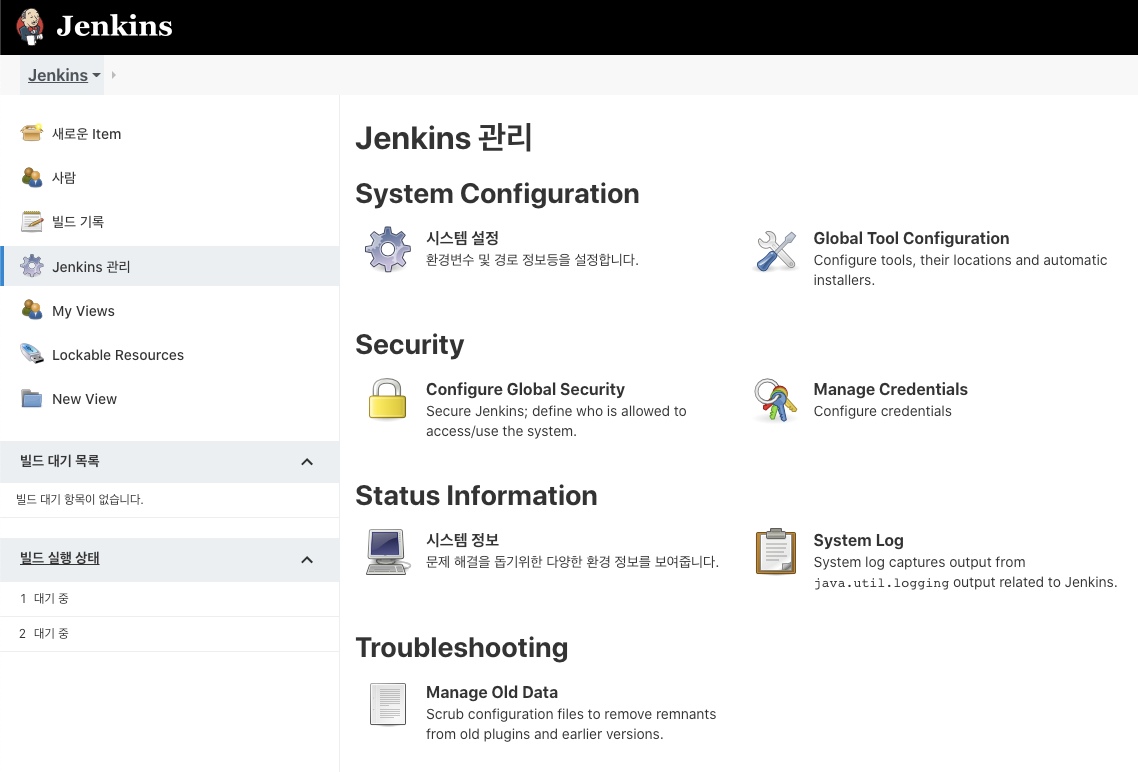Click the Jenkins butler logo icon
The width and height of the screenshot is (1138, 772).
click(x=30, y=27)
